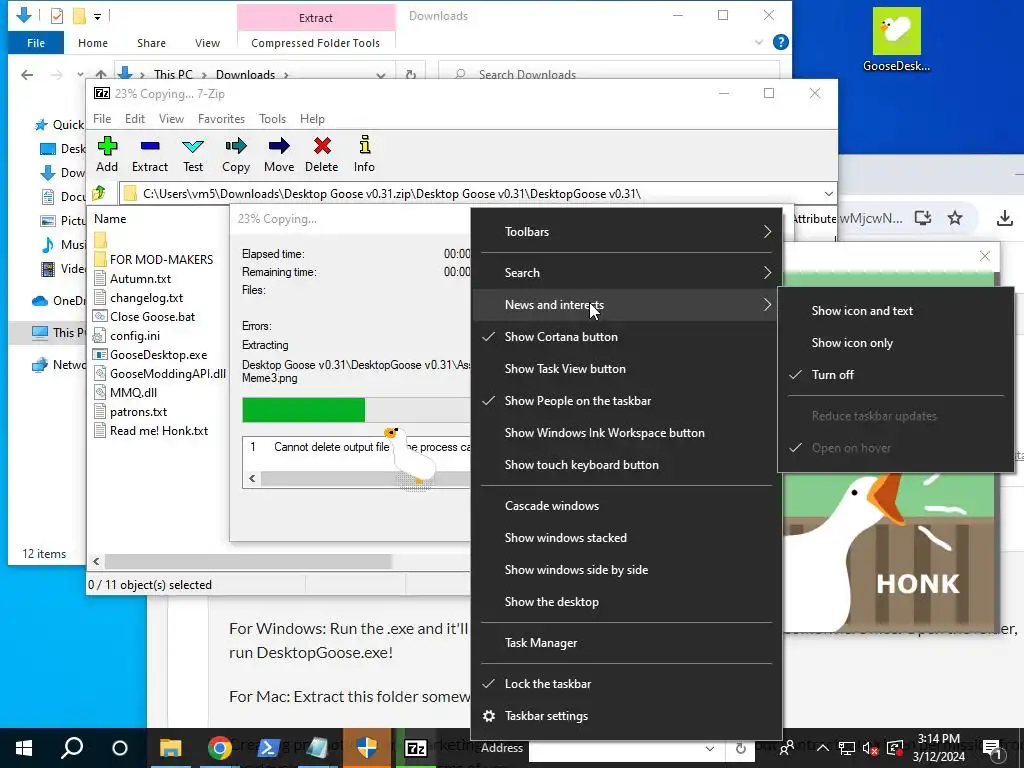Select GooseDesktop.exe in 7-Zip list
Image resolution: width=1024 pixels, height=768 pixels.
point(159,355)
